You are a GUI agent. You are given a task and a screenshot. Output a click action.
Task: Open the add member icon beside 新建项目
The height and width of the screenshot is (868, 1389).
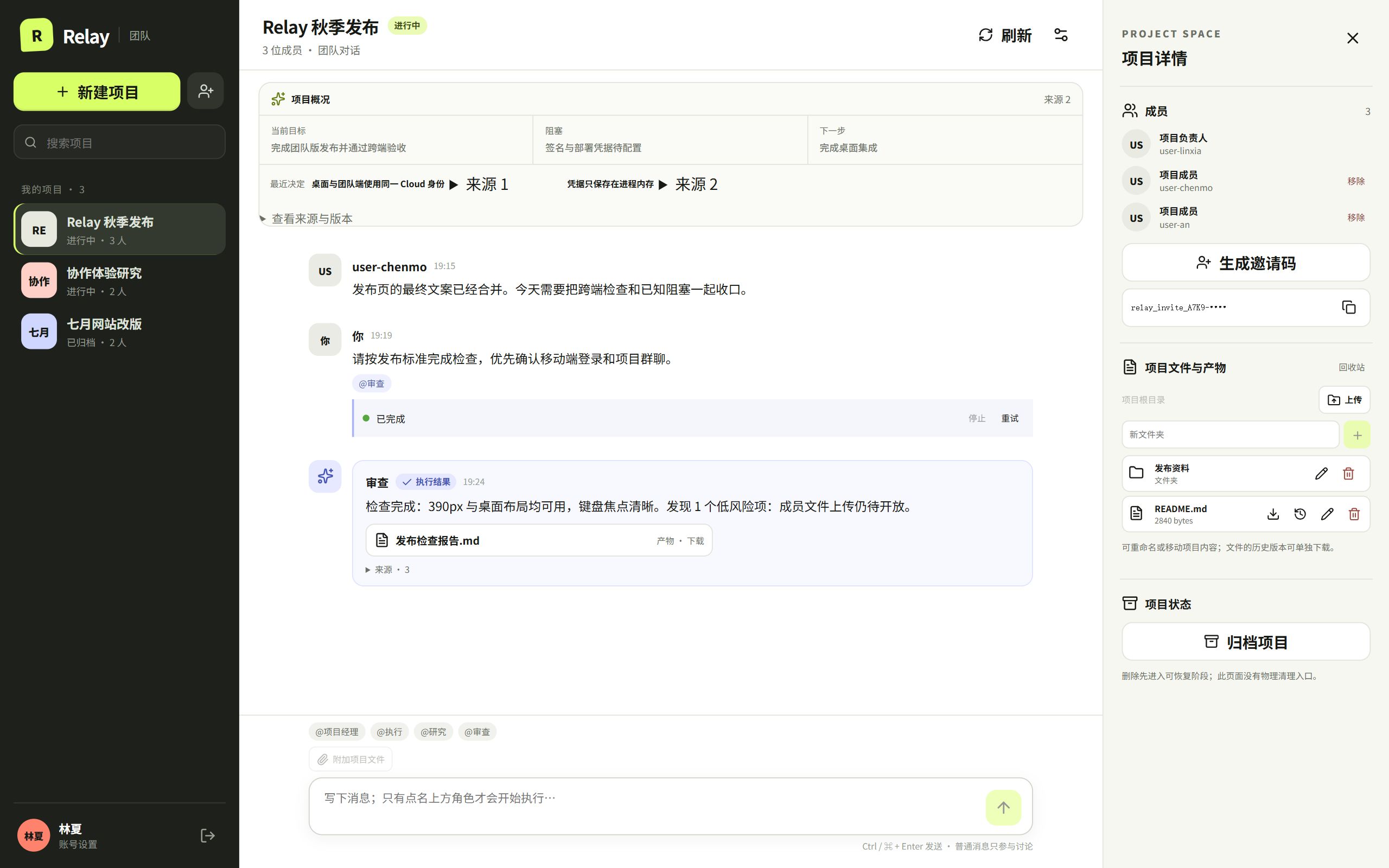pyautogui.click(x=206, y=91)
